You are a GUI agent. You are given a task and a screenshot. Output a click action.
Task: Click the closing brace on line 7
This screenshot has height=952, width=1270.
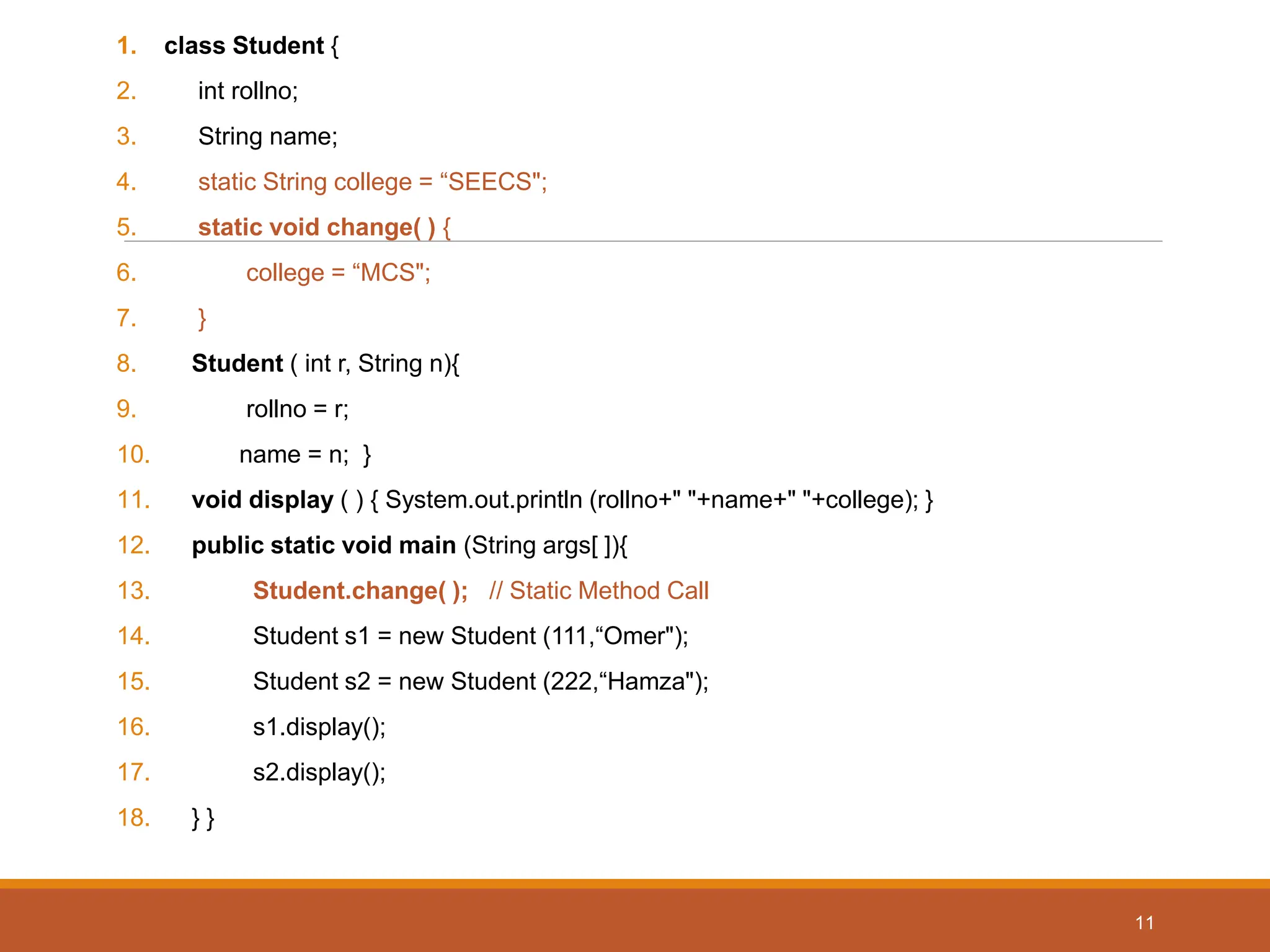pos(202,319)
